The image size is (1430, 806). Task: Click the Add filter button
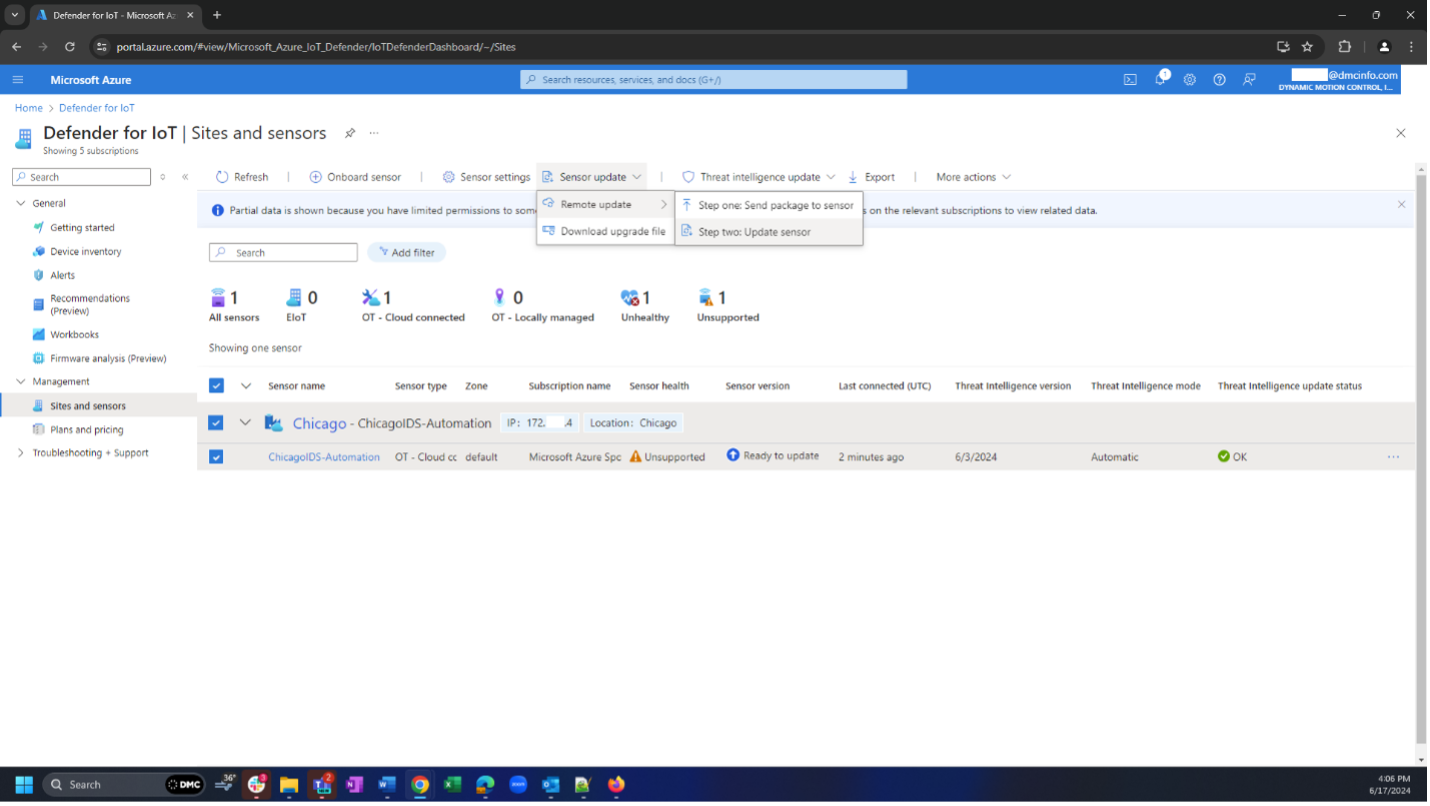(x=406, y=253)
